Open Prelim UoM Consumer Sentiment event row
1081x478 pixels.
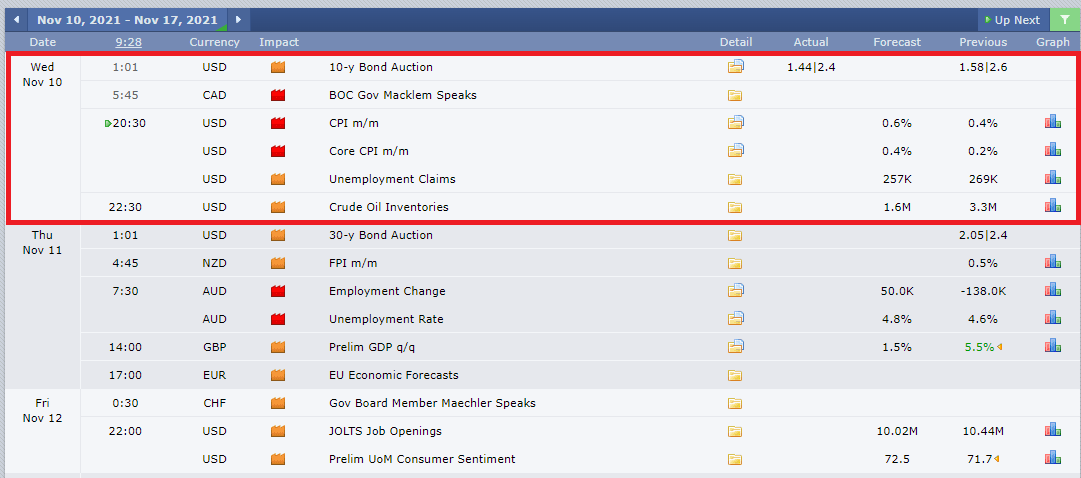[x=578, y=459]
